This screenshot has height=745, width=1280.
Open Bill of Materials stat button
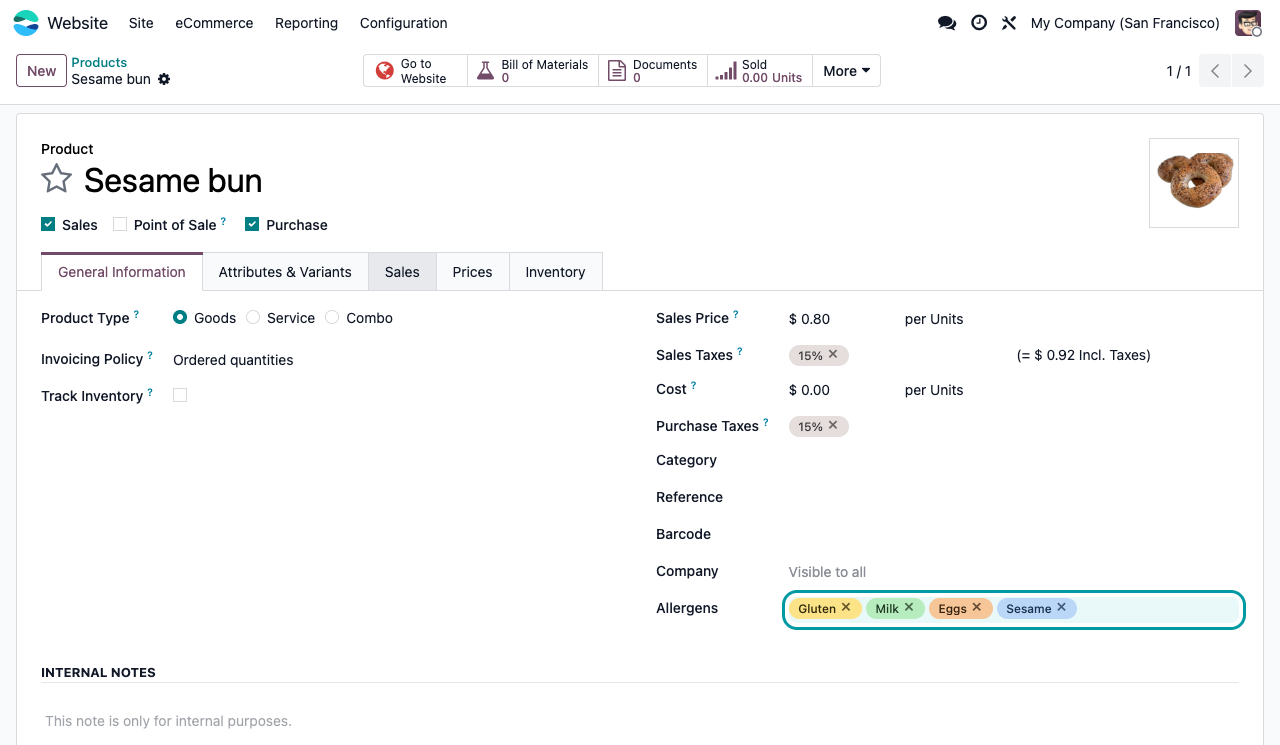pyautogui.click(x=533, y=71)
